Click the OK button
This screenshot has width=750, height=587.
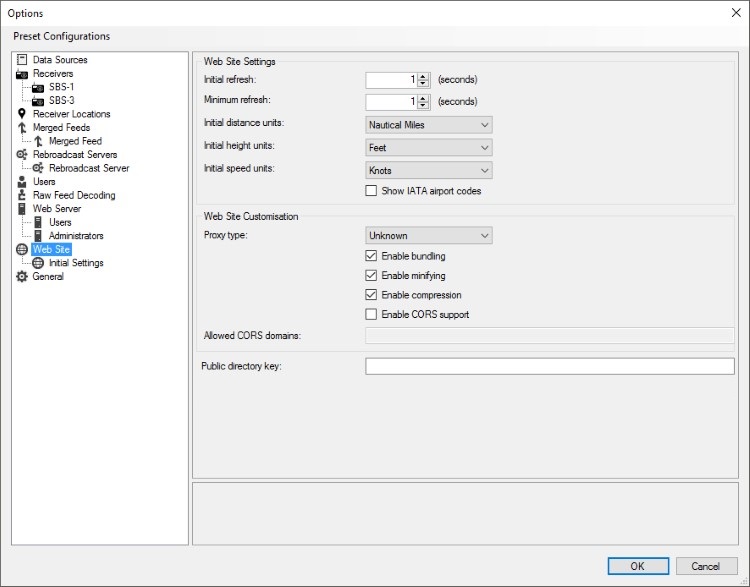[638, 566]
